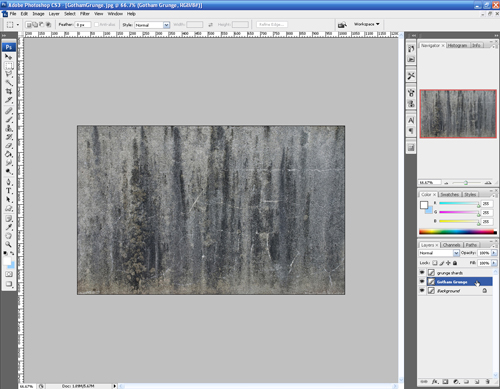Image resolution: width=500 pixels, height=389 pixels.
Task: Click the Navigator zoom slider
Action: point(466,183)
